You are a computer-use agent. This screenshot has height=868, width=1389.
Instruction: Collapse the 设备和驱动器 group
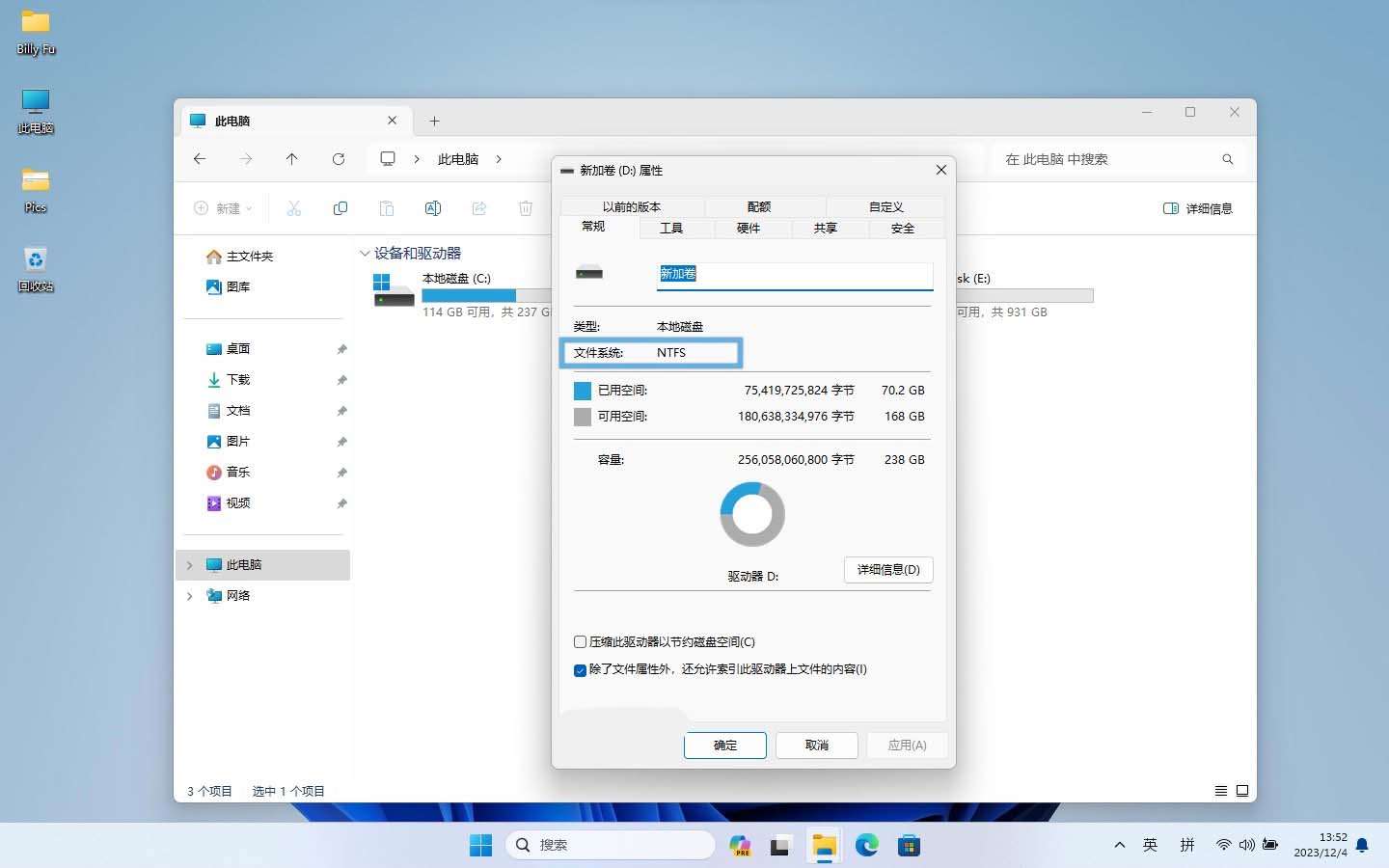point(365,254)
